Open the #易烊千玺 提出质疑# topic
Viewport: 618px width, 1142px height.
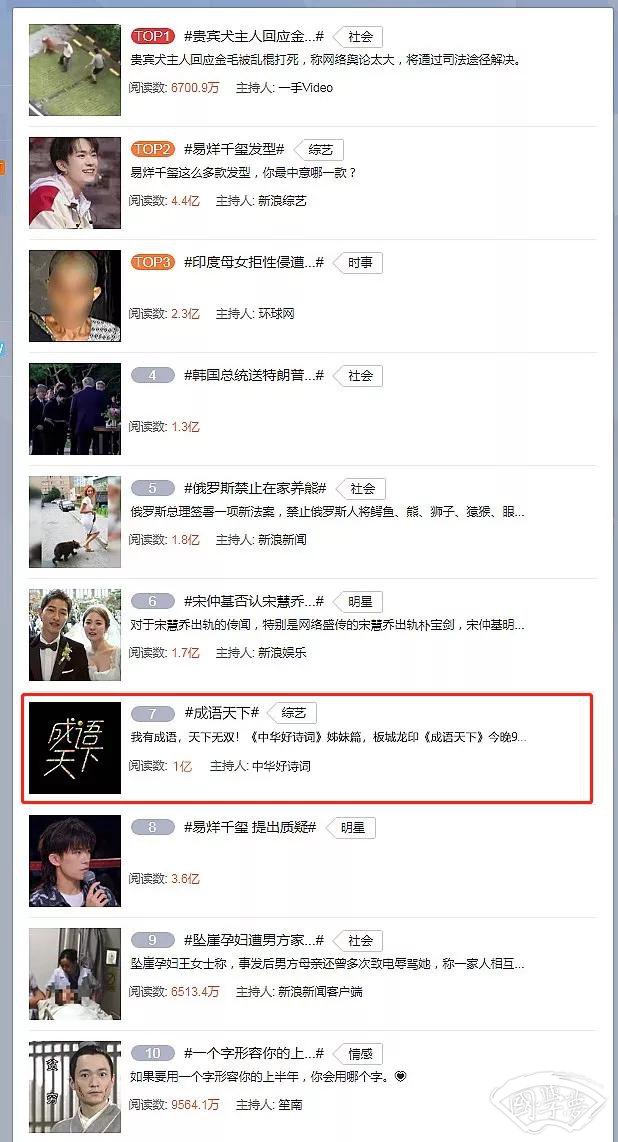250,827
